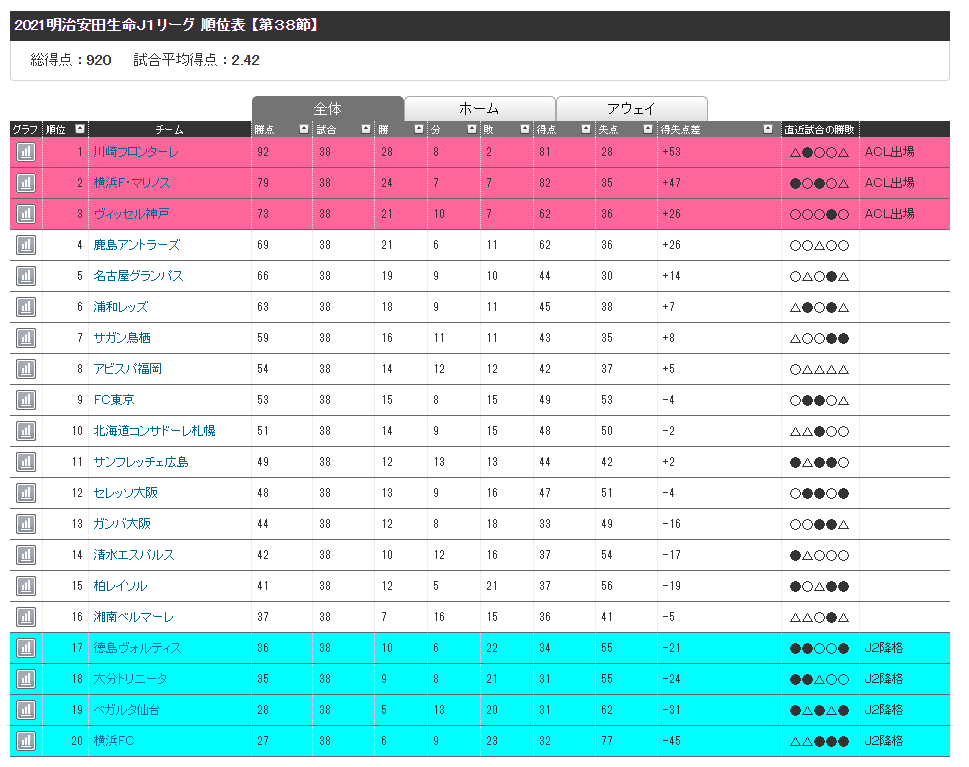
Task: Click the graph icon beside ヴィッセル神戸
Action: 25,214
